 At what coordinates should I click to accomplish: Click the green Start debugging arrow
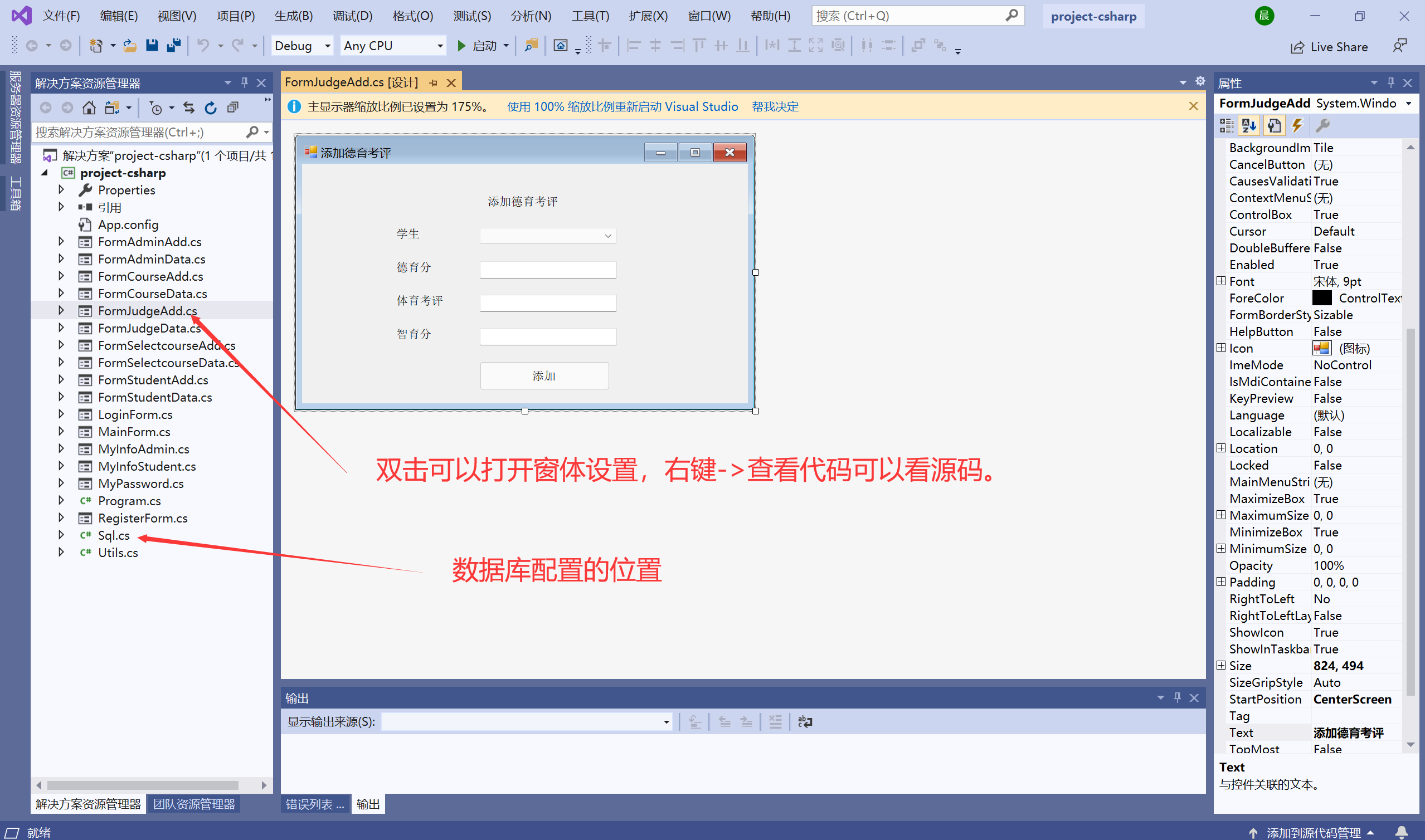pos(461,45)
